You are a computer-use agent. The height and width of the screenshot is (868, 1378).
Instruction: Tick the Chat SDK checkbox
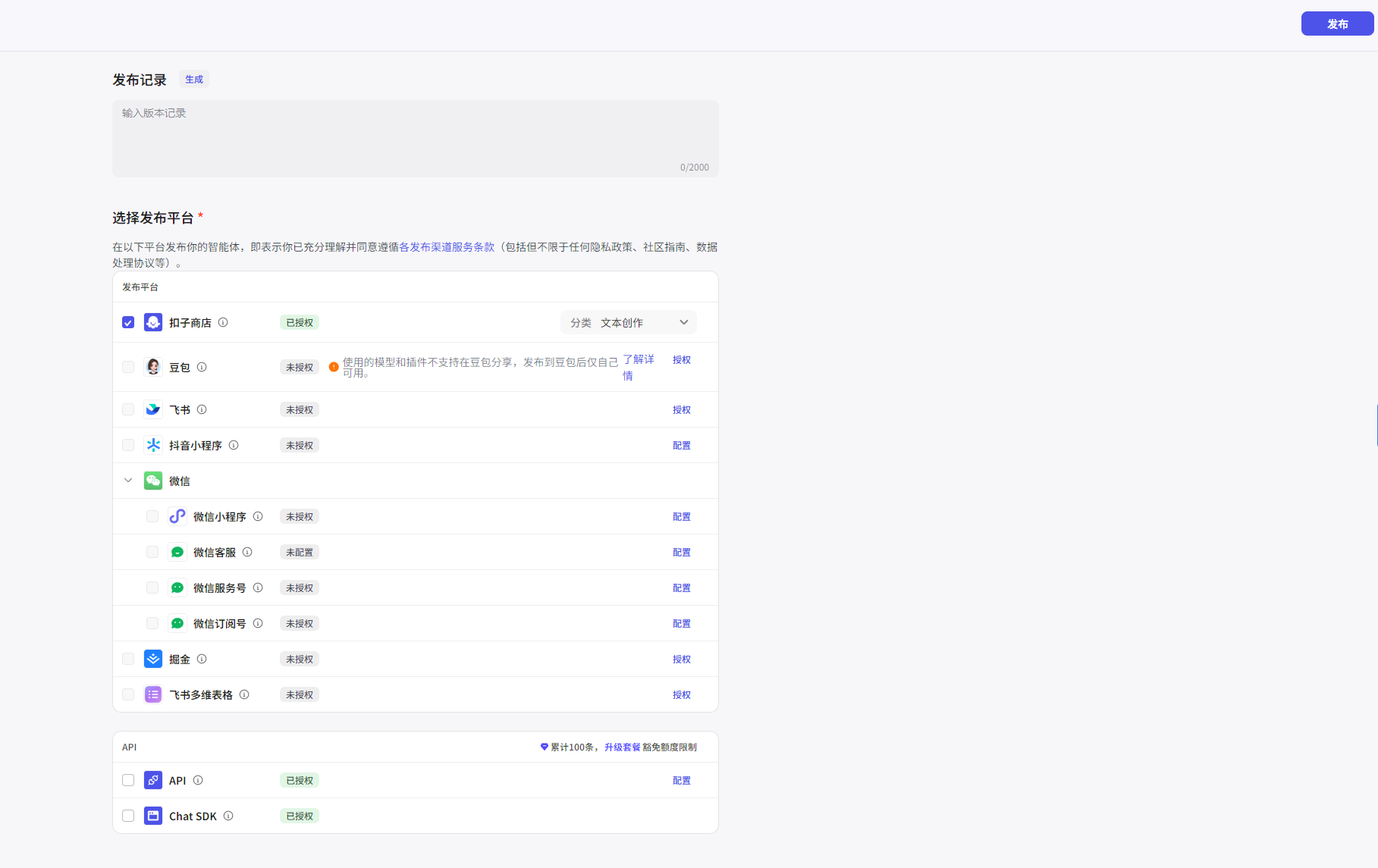point(128,816)
